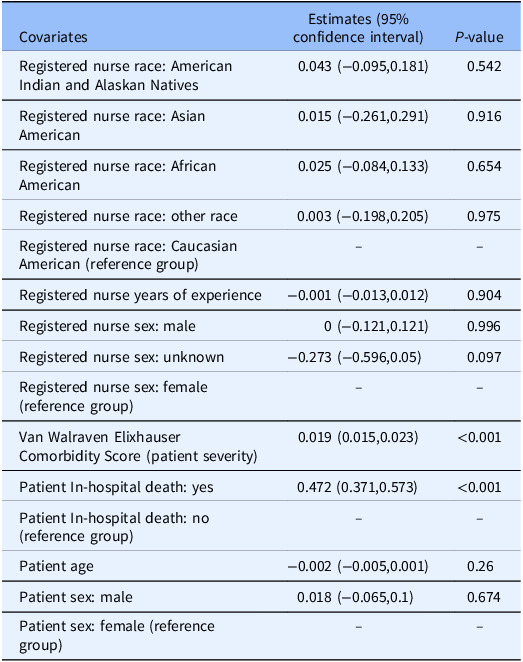Select Caucasian American reference group row
The image size is (523, 662).
coord(261,255)
